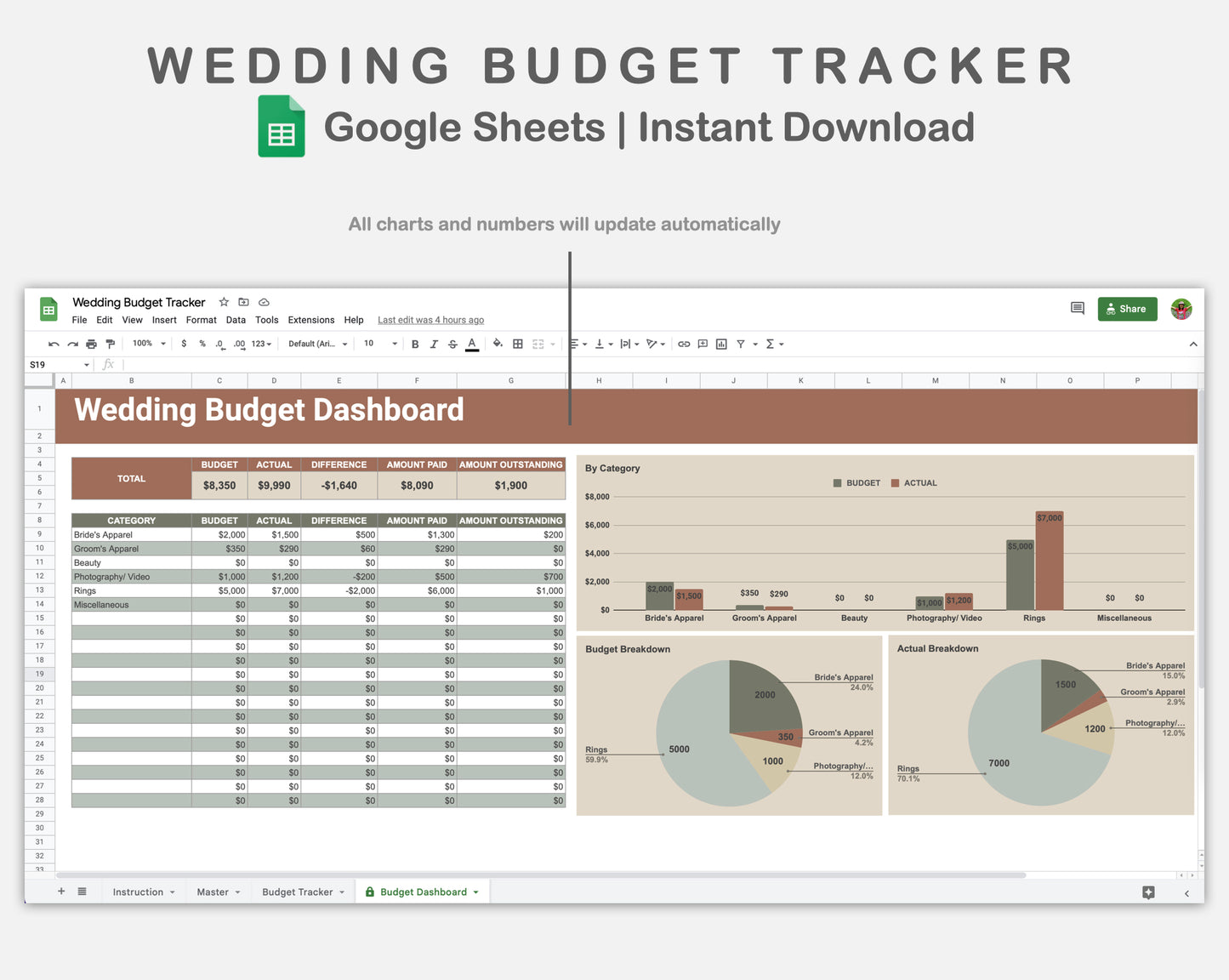Star the spreadsheet as a favorite
Image resolution: width=1229 pixels, height=980 pixels.
[x=224, y=302]
